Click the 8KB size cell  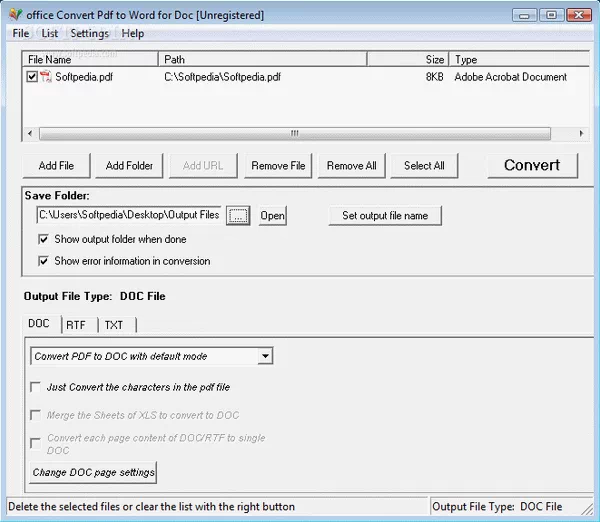point(434,77)
